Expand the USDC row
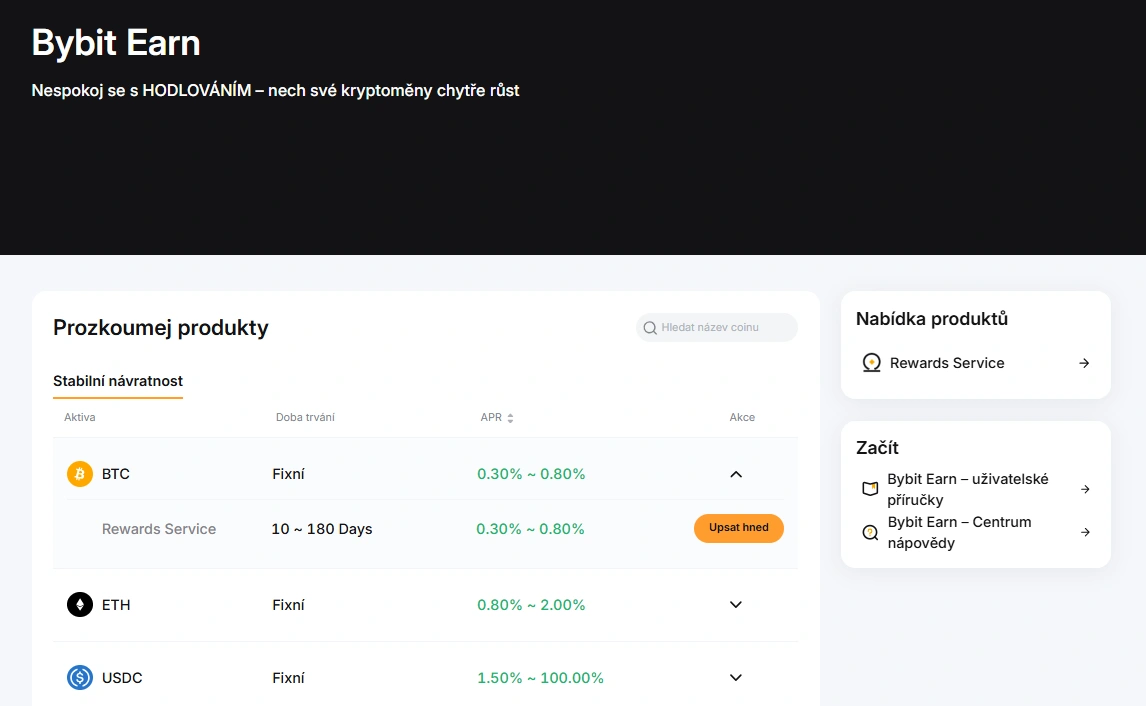 pyautogui.click(x=736, y=678)
